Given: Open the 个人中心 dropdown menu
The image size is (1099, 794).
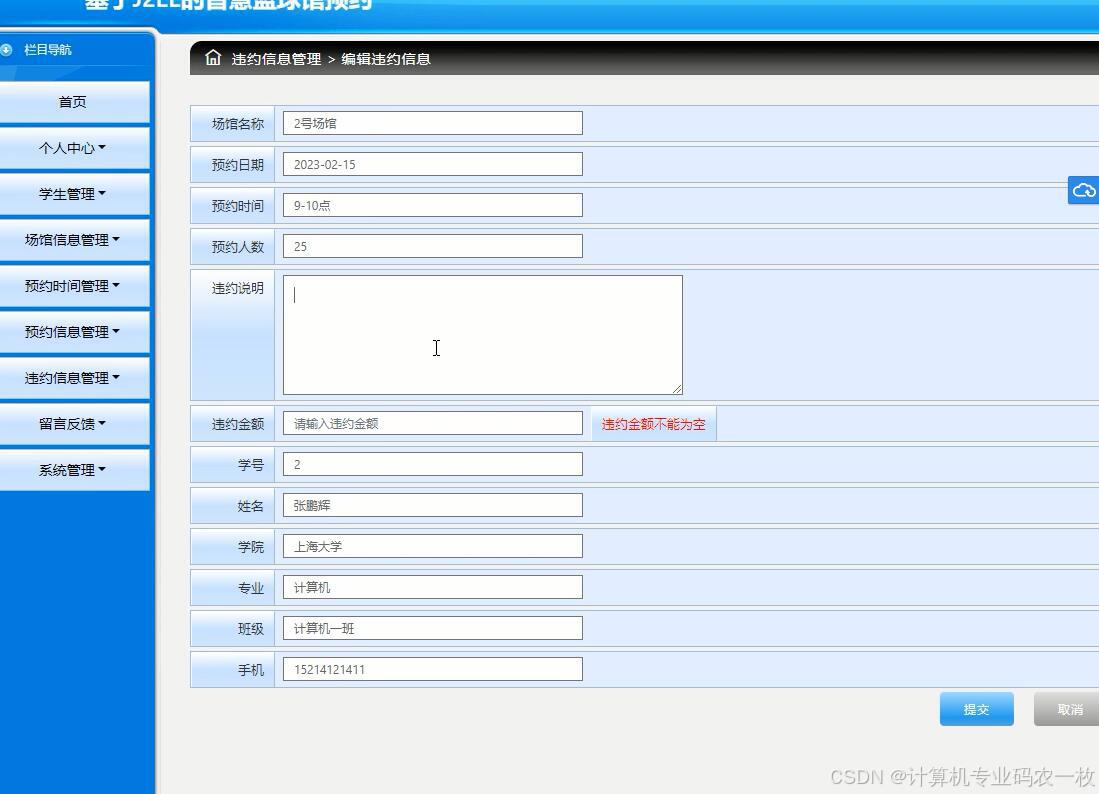Looking at the screenshot, I should coord(71,147).
